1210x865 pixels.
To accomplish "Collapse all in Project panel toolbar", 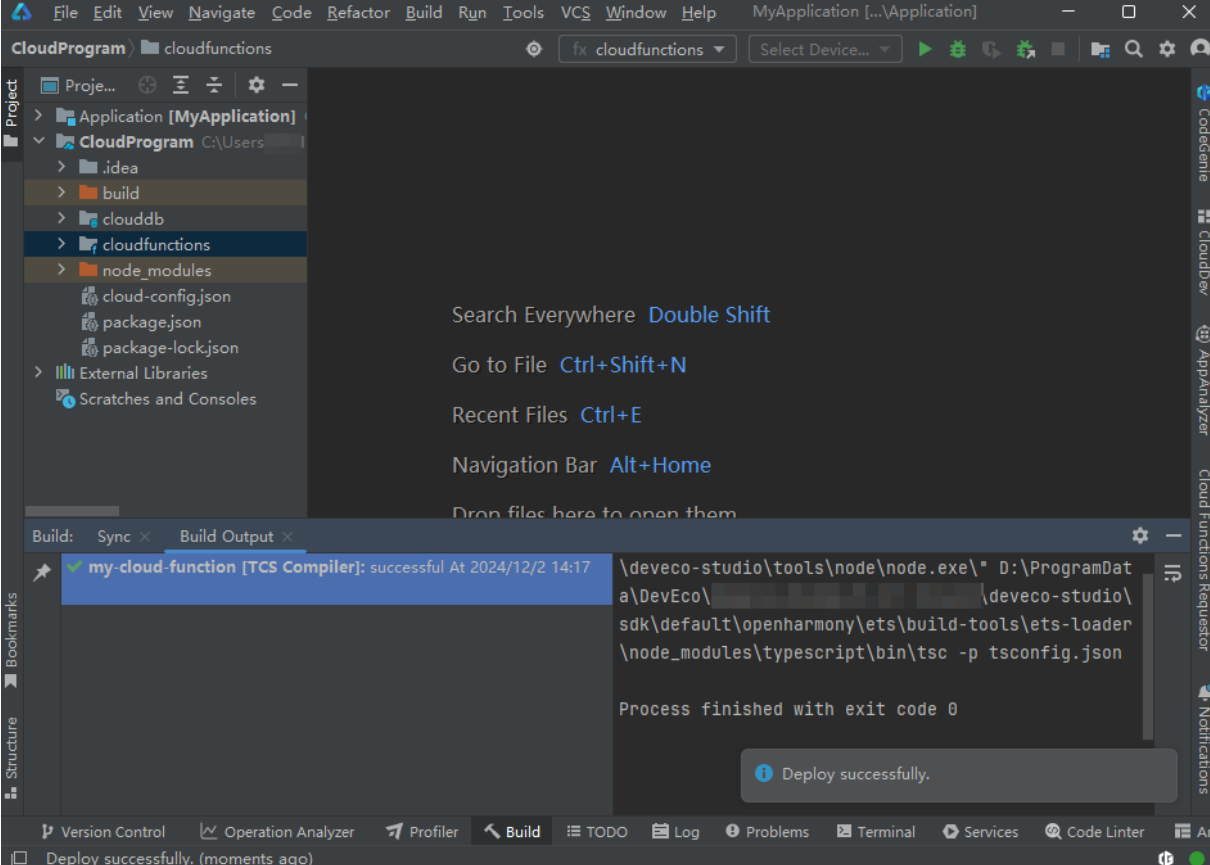I will click(x=214, y=85).
